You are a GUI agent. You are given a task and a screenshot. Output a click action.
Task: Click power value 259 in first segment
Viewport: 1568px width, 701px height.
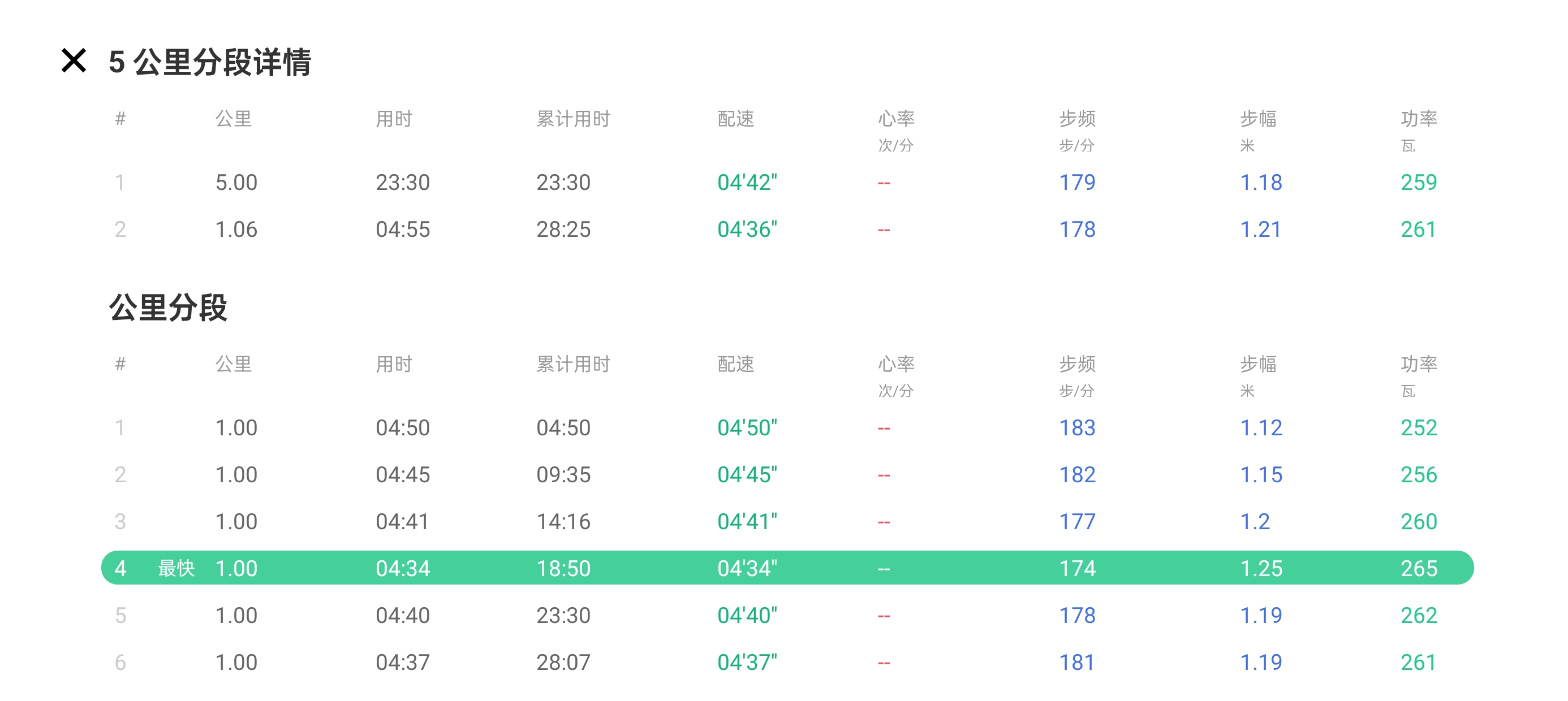coord(1418,183)
